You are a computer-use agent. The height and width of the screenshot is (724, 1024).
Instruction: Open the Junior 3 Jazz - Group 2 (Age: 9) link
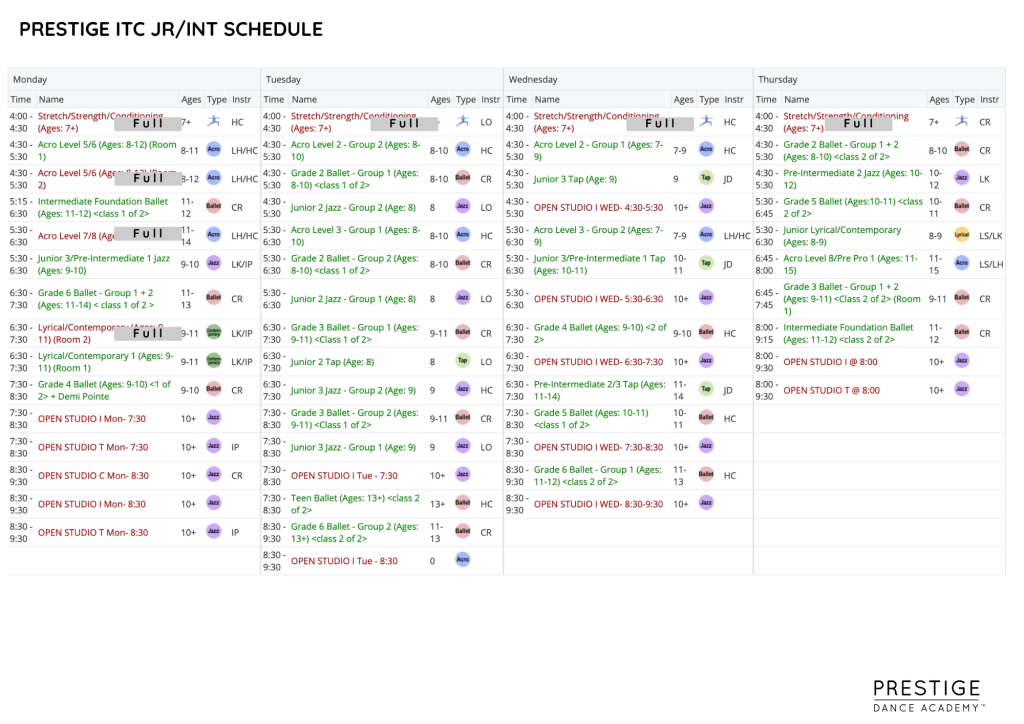click(353, 390)
